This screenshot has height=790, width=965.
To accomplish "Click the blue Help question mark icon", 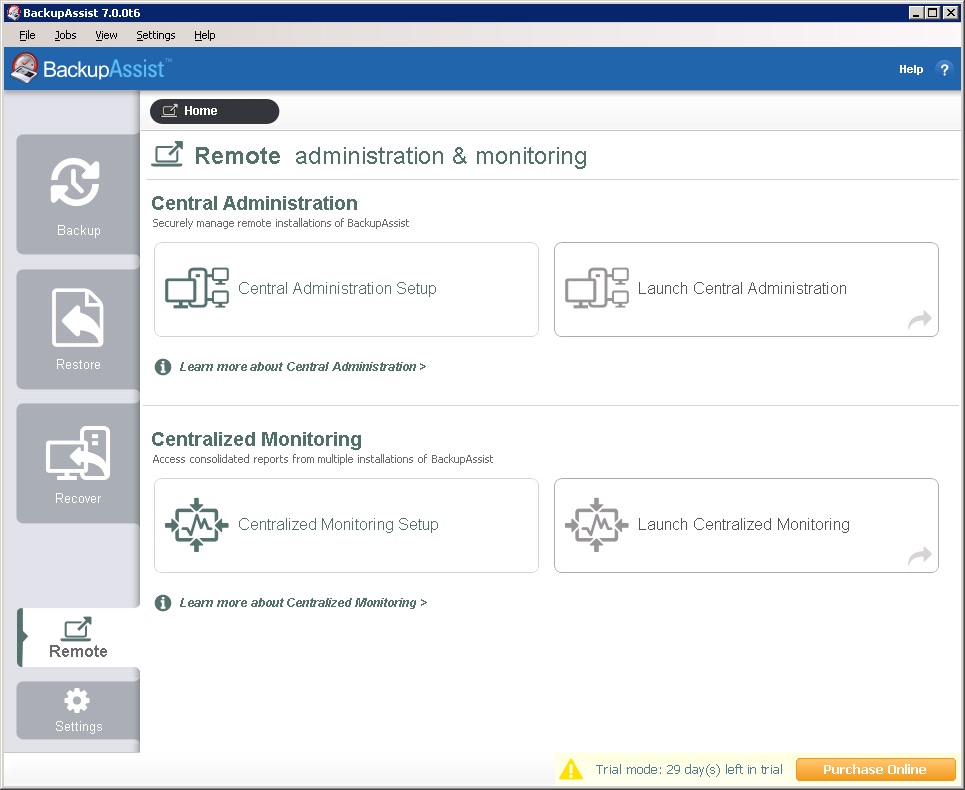I will click(943, 69).
